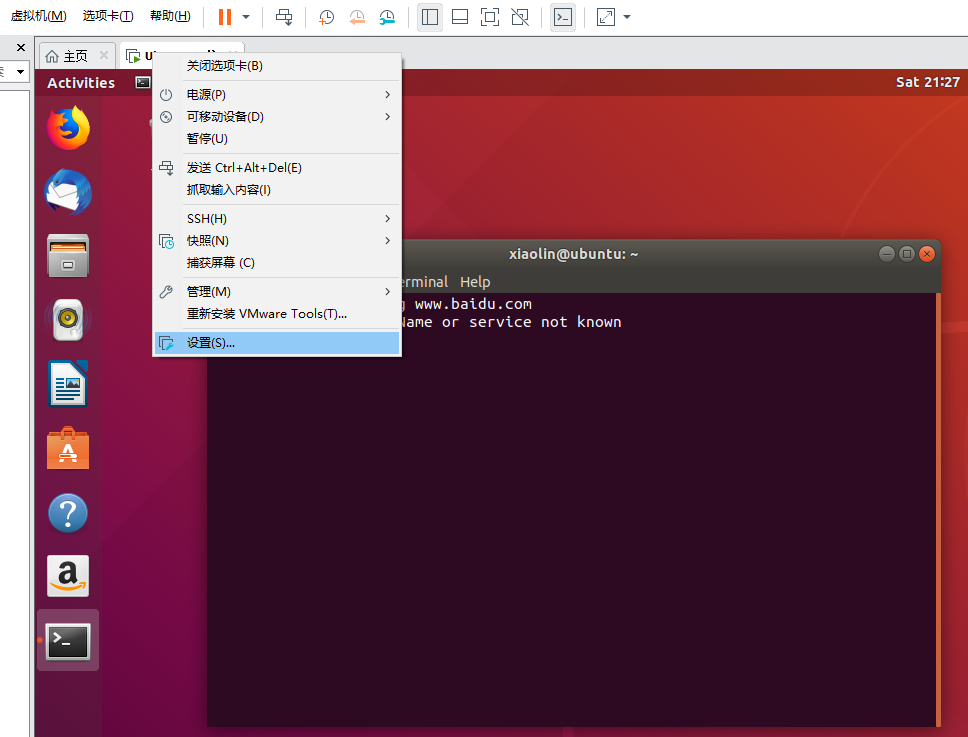Image resolution: width=968 pixels, height=737 pixels.
Task: Open the terminal Help menu
Action: 475,282
